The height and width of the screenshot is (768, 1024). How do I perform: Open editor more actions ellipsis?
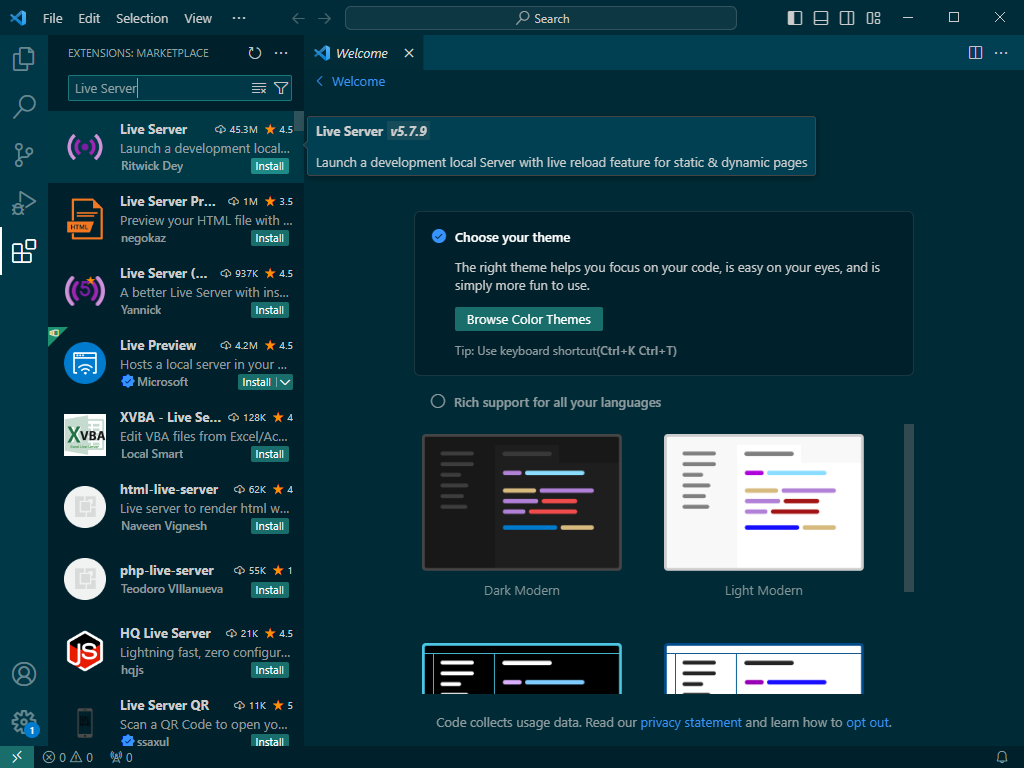(1001, 53)
